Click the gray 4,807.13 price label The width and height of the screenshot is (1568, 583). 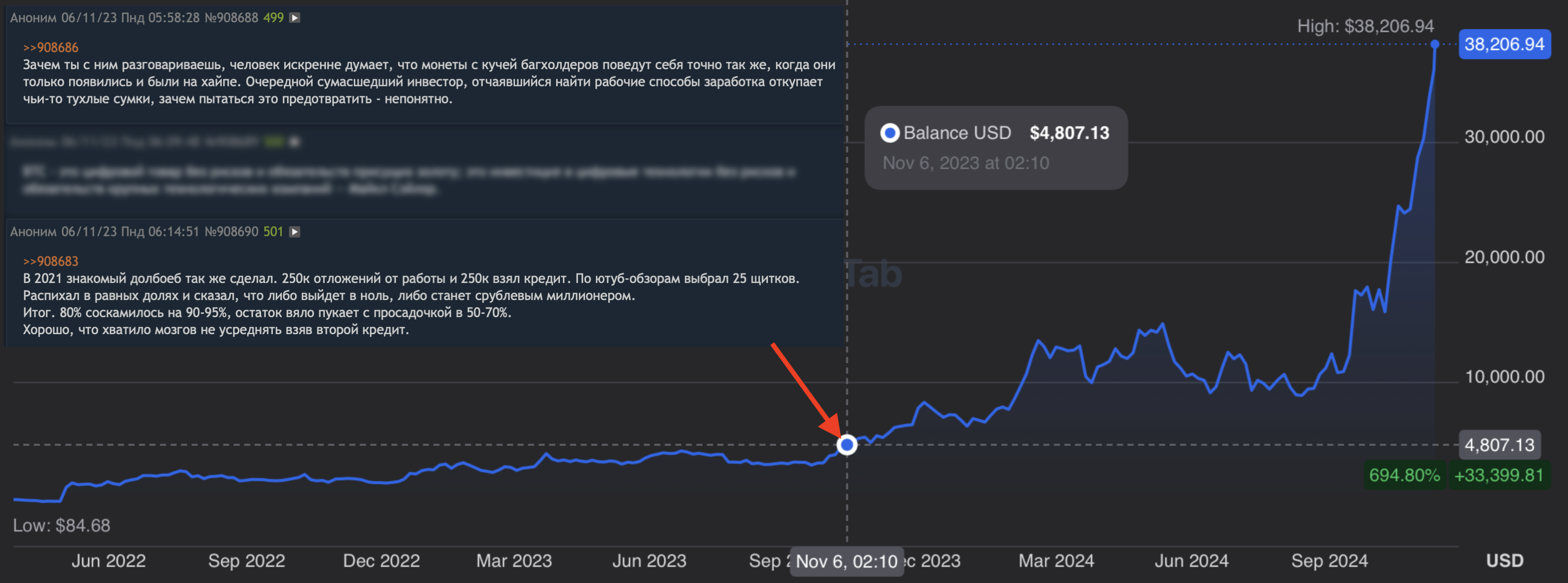pos(1499,445)
